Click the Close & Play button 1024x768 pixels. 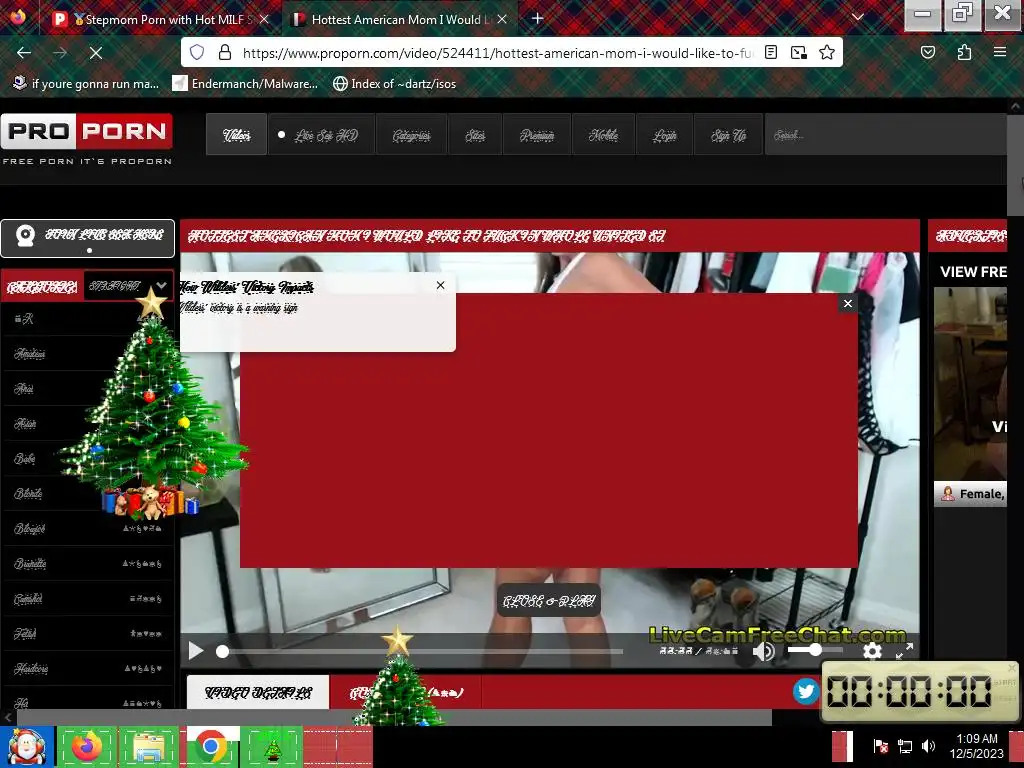click(x=549, y=600)
